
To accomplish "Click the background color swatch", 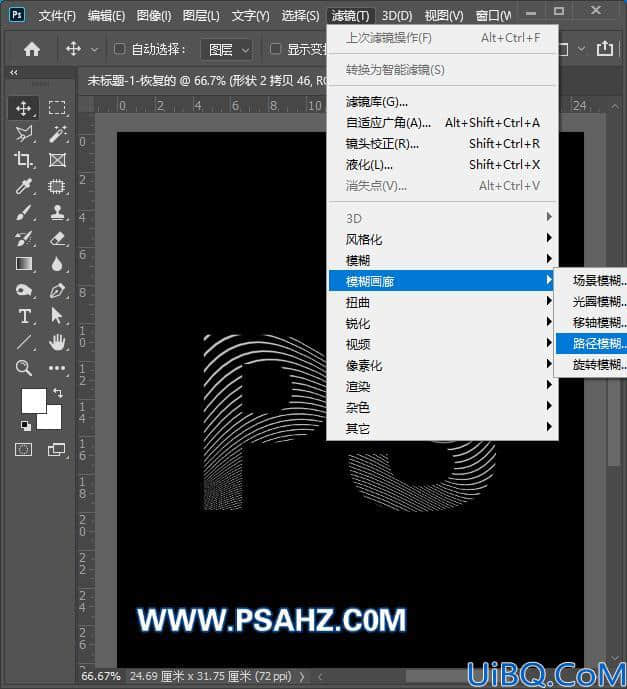I will coord(53,420).
